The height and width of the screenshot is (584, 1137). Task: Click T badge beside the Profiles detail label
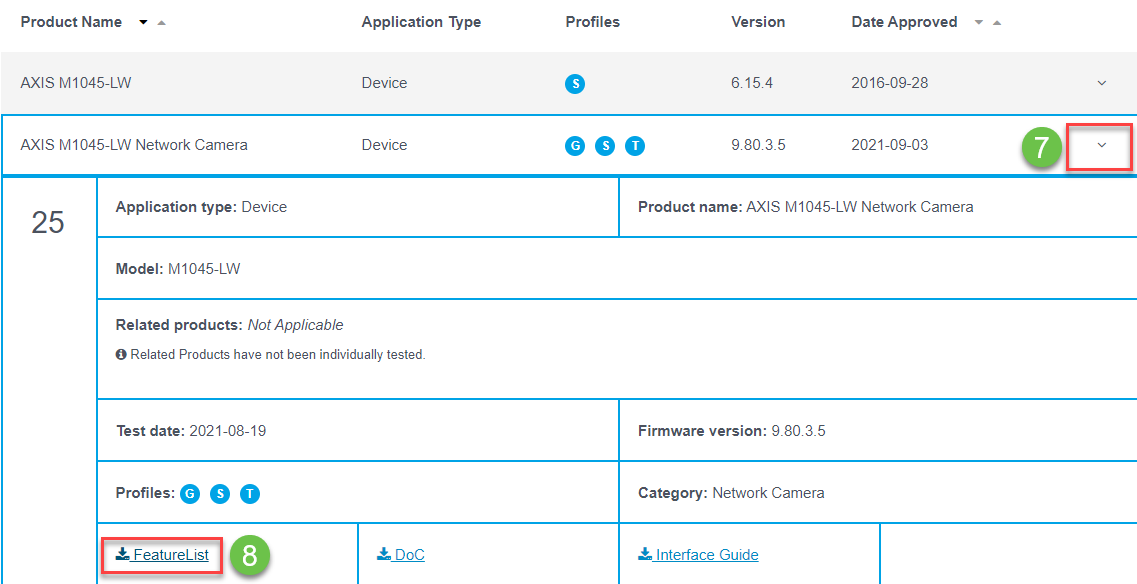point(250,493)
